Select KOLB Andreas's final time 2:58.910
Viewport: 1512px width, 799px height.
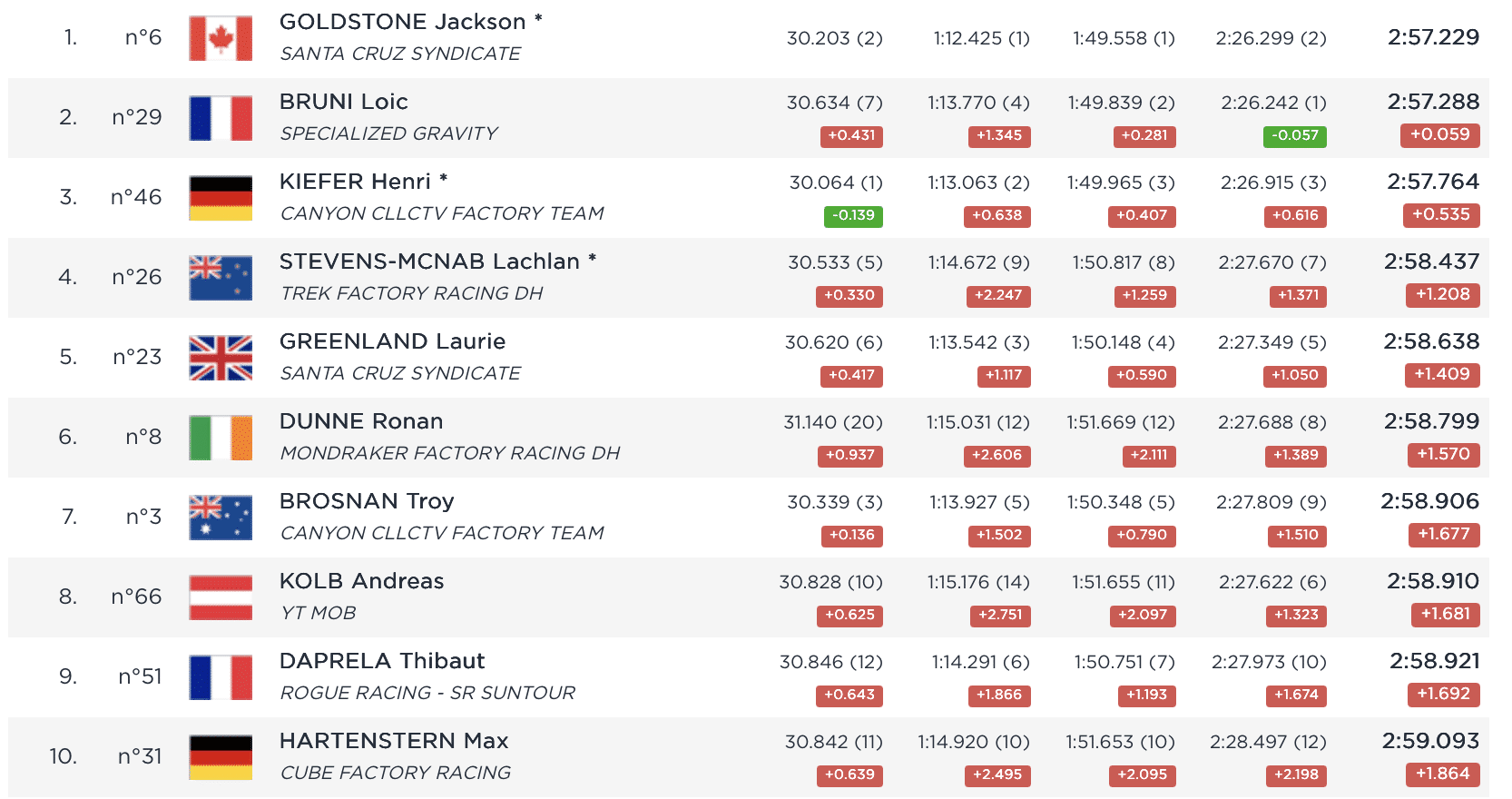point(1432,581)
